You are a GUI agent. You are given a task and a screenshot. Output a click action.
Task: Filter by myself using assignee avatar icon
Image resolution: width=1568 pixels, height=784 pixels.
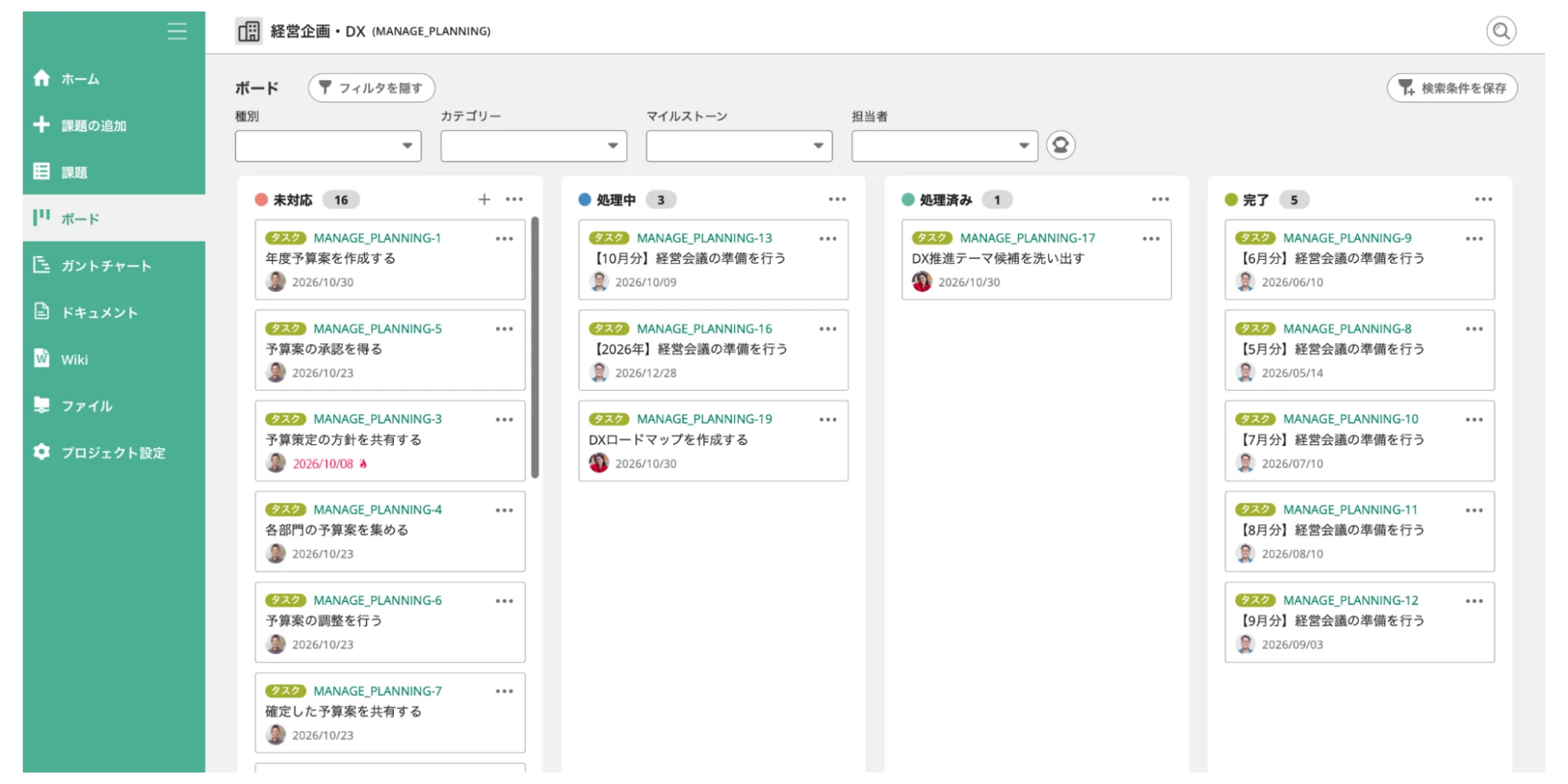tap(1060, 145)
